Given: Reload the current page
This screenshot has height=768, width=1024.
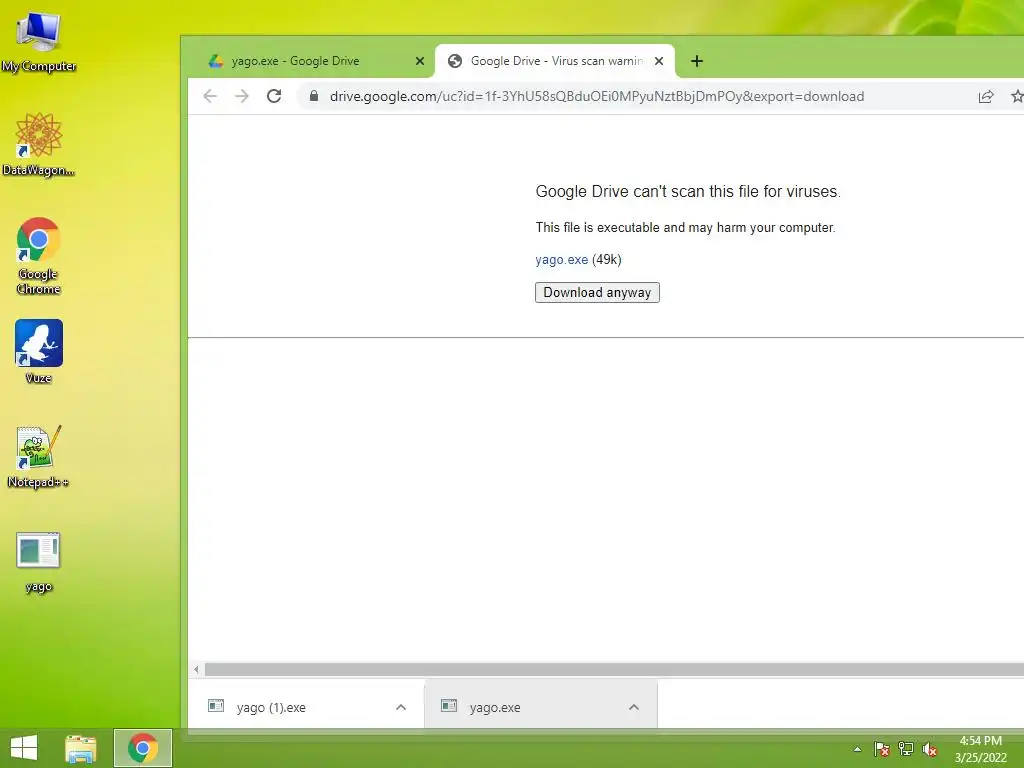Looking at the screenshot, I should 274,97.
